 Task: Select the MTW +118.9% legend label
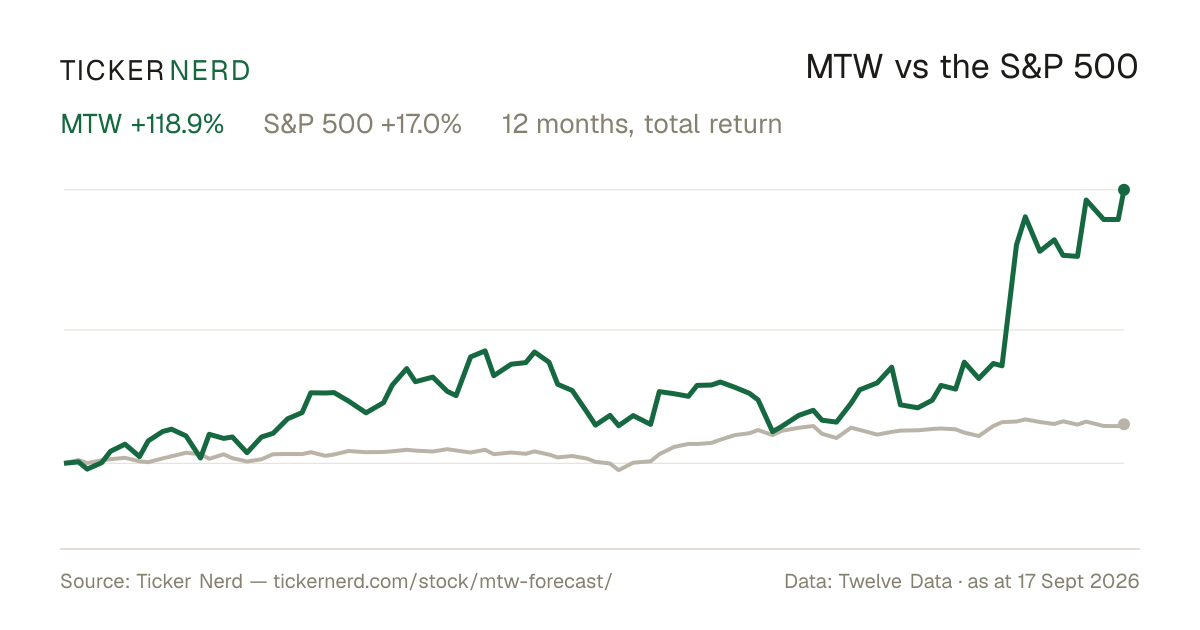142,124
